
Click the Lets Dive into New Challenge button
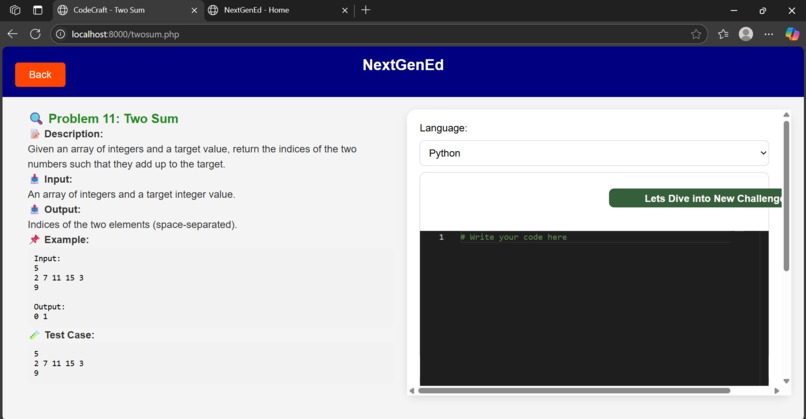click(695, 198)
